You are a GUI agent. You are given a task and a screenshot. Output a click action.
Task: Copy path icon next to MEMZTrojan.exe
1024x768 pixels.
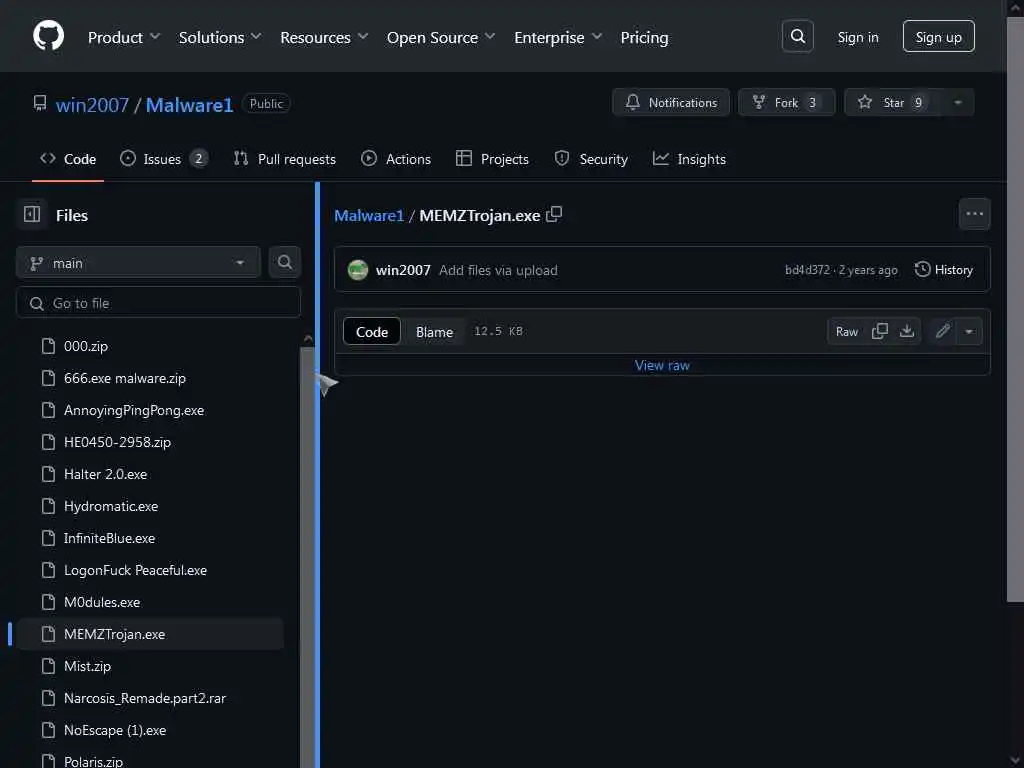(x=554, y=214)
